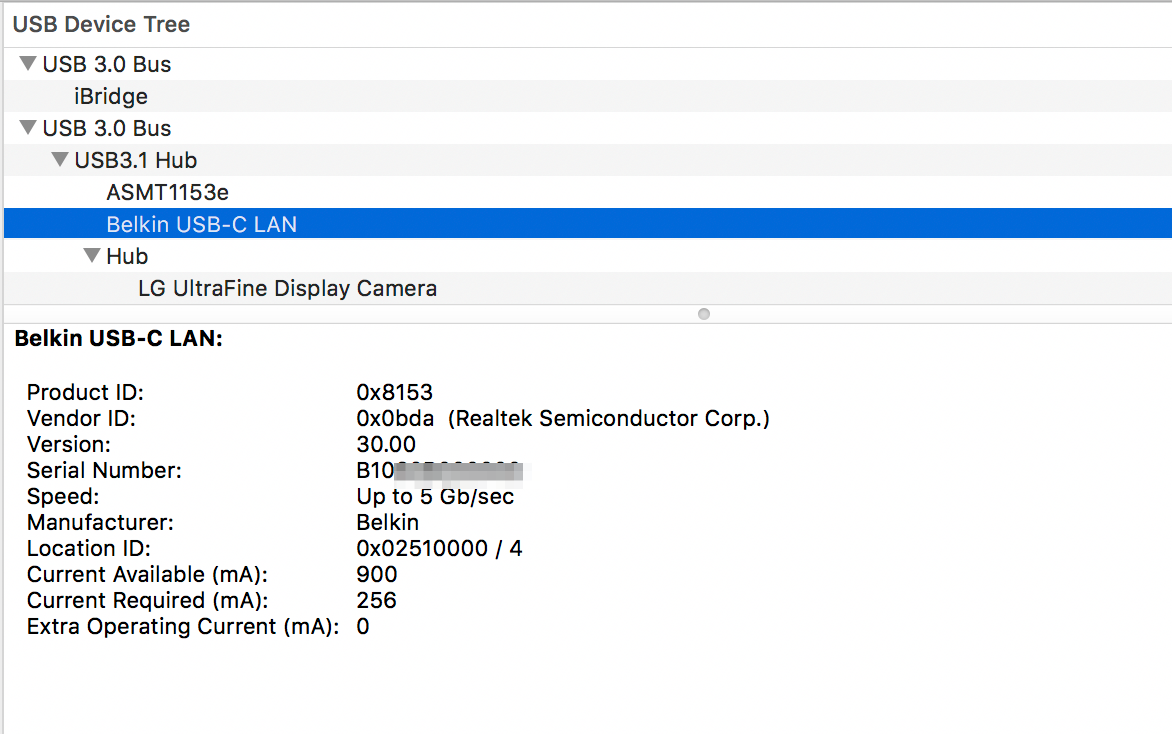Click Extra Operating Current value 0
The height and width of the screenshot is (734, 1172).
(363, 627)
